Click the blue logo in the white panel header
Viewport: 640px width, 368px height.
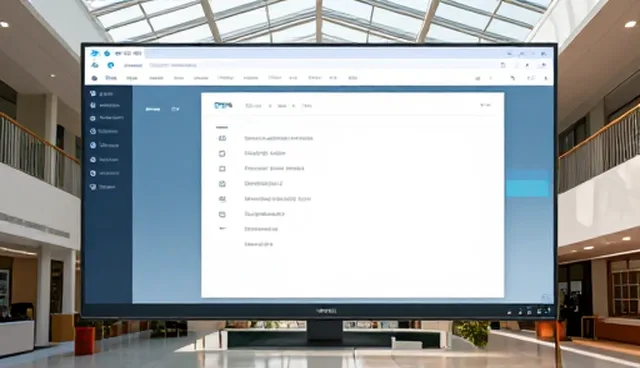tap(223, 105)
